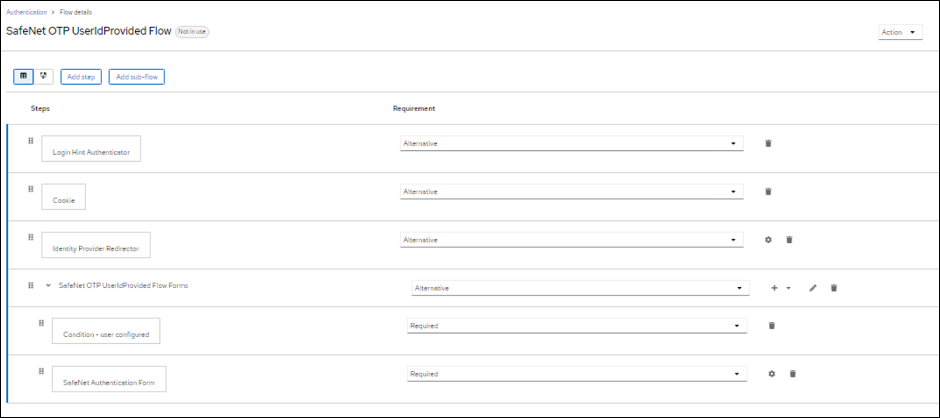Grab the drag handle for Cookie step
The height and width of the screenshot is (418, 940).
coord(30,188)
